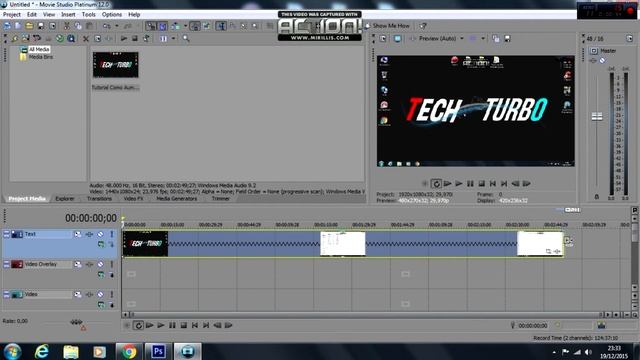Switch to the Transitions tab
The image size is (640, 360).
click(x=99, y=199)
